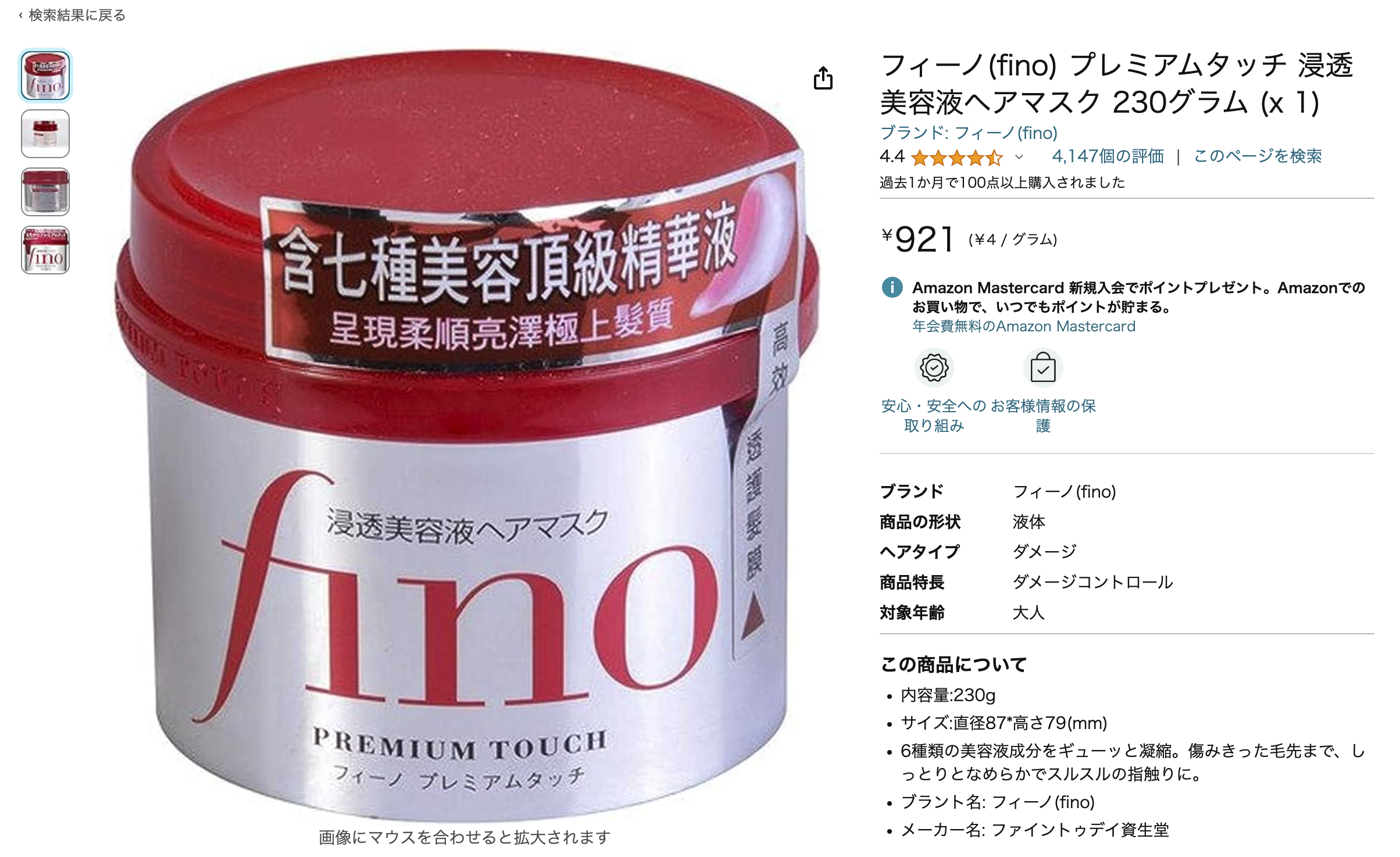
Task: Click the blue info icon beside Amazon Mastercard
Action: (x=892, y=287)
